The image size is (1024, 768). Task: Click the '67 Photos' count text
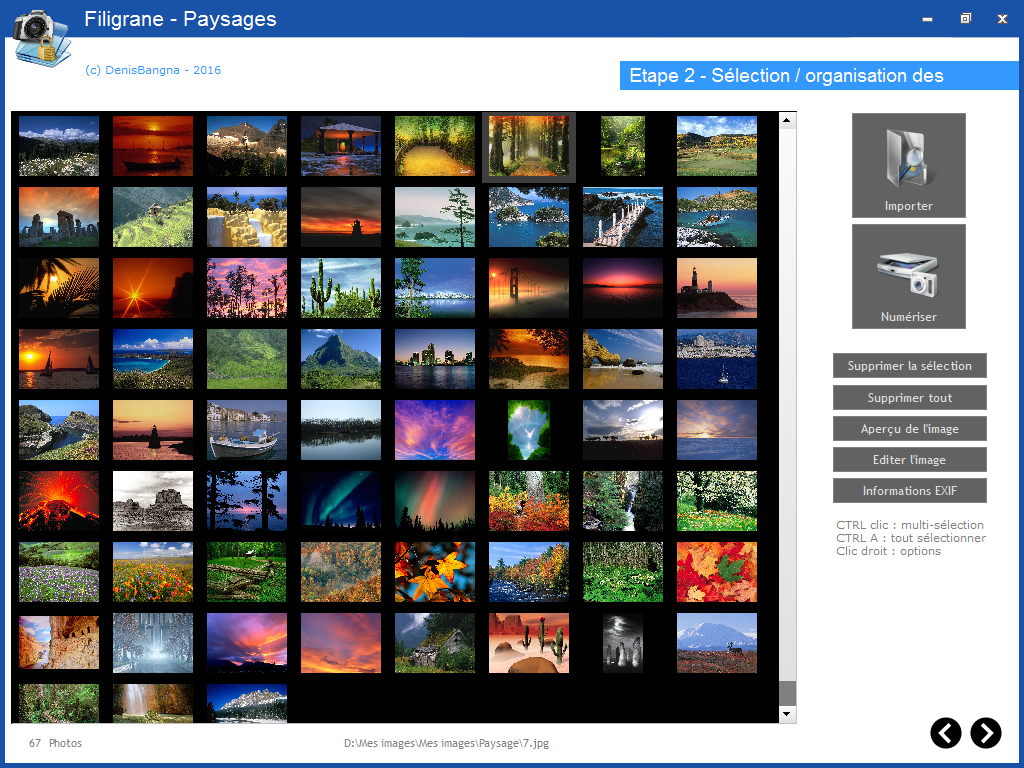tap(56, 743)
